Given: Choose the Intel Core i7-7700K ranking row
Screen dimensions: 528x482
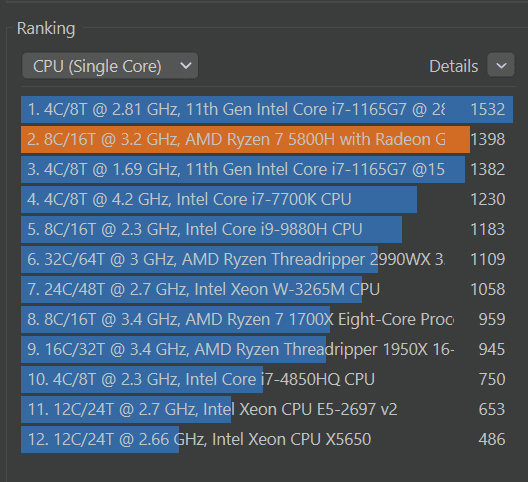Looking at the screenshot, I should 267,199.
